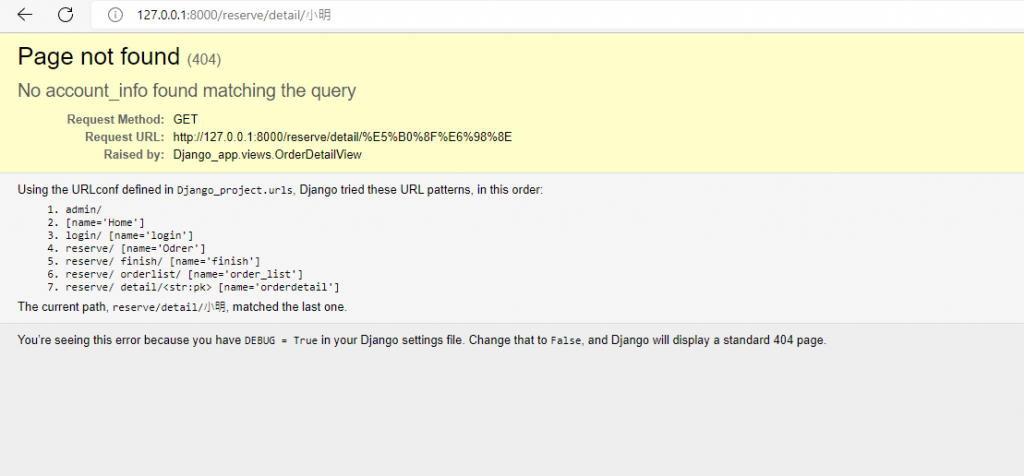Image resolution: width=1024 pixels, height=476 pixels.
Task: Click the 'Raised by:' label
Action: 134,155
